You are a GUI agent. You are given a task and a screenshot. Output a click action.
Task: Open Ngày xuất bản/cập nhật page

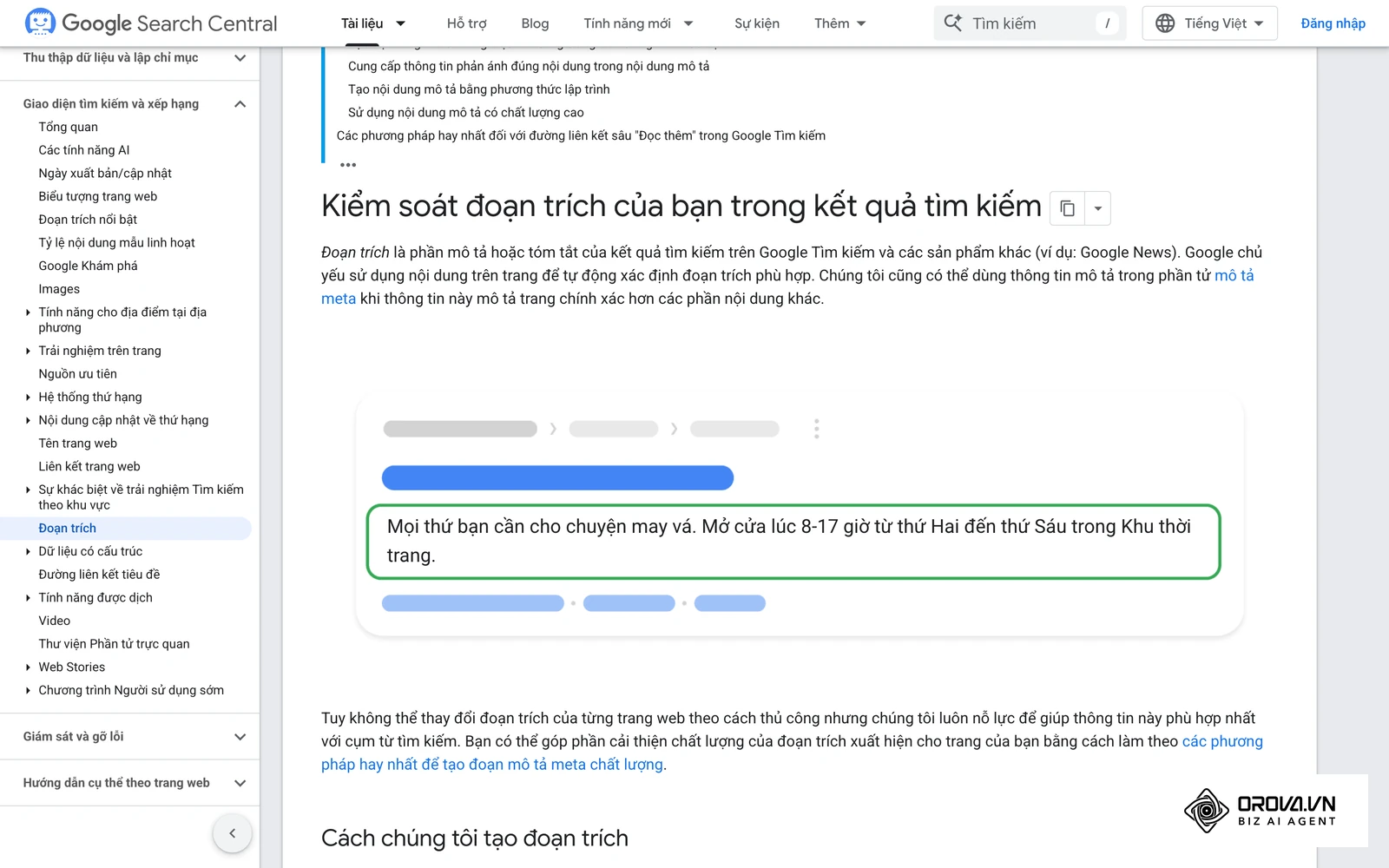[105, 173]
